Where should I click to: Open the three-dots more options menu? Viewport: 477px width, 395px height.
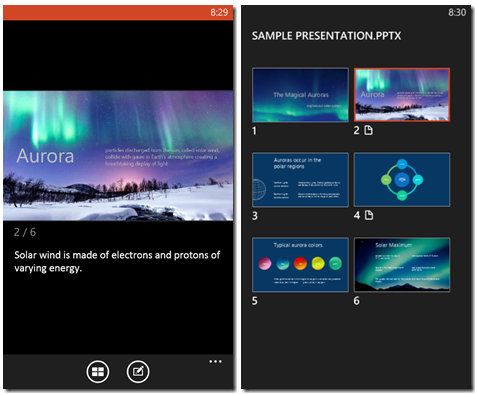point(215,361)
